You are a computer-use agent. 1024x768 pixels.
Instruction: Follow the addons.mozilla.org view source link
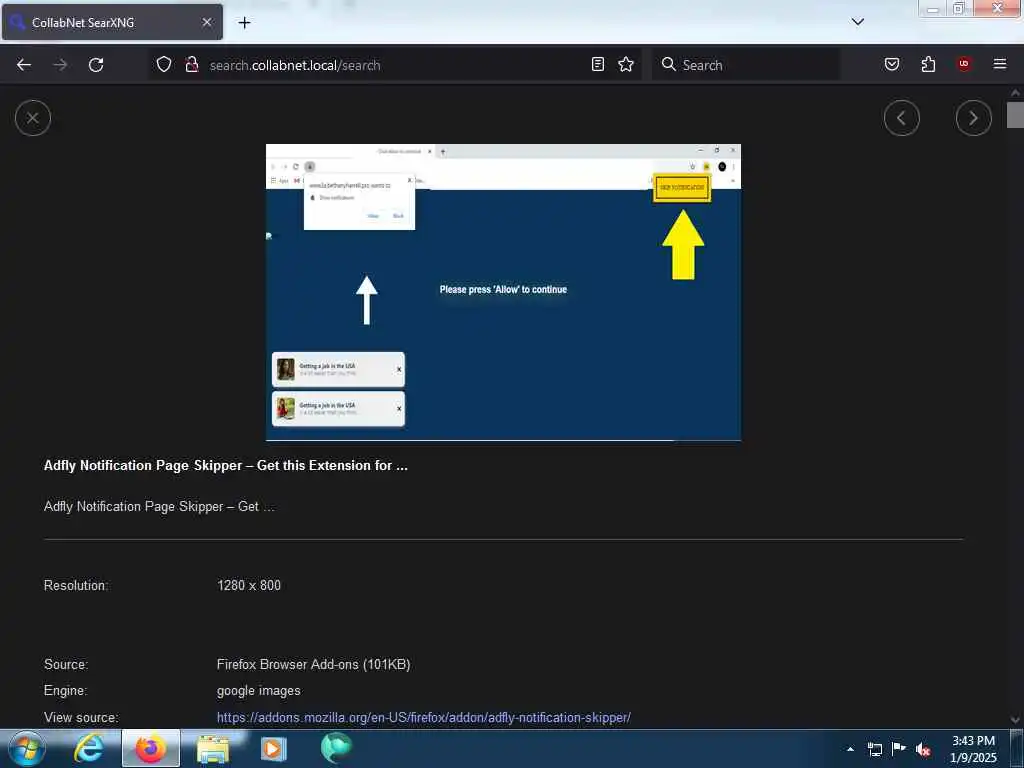(x=423, y=717)
